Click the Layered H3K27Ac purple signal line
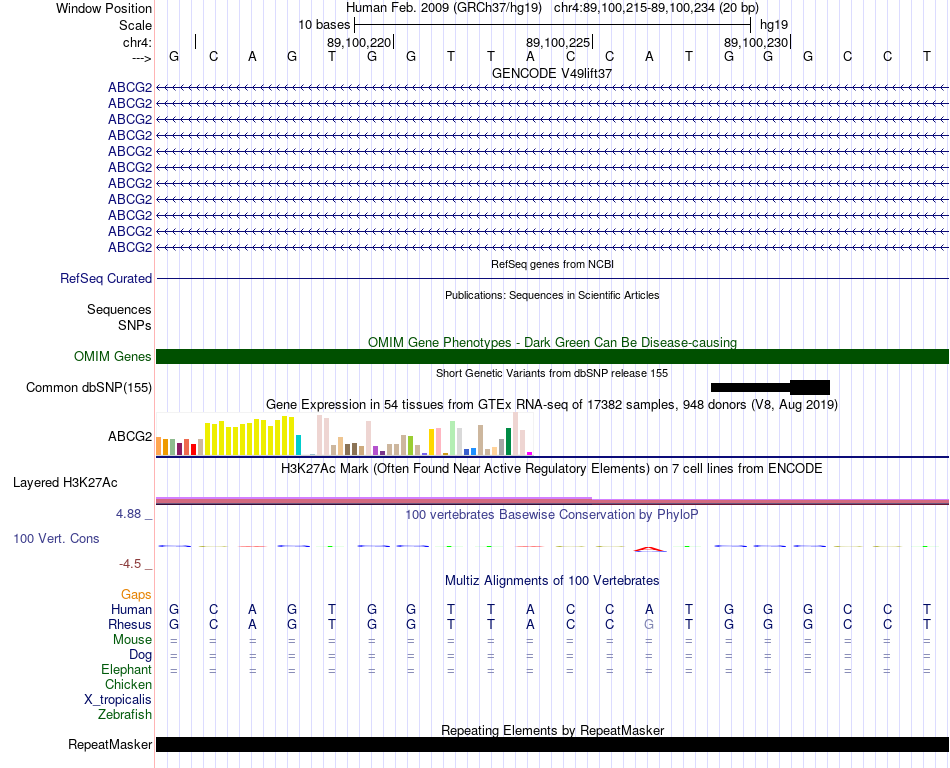The height and width of the screenshot is (768, 950). [x=552, y=501]
